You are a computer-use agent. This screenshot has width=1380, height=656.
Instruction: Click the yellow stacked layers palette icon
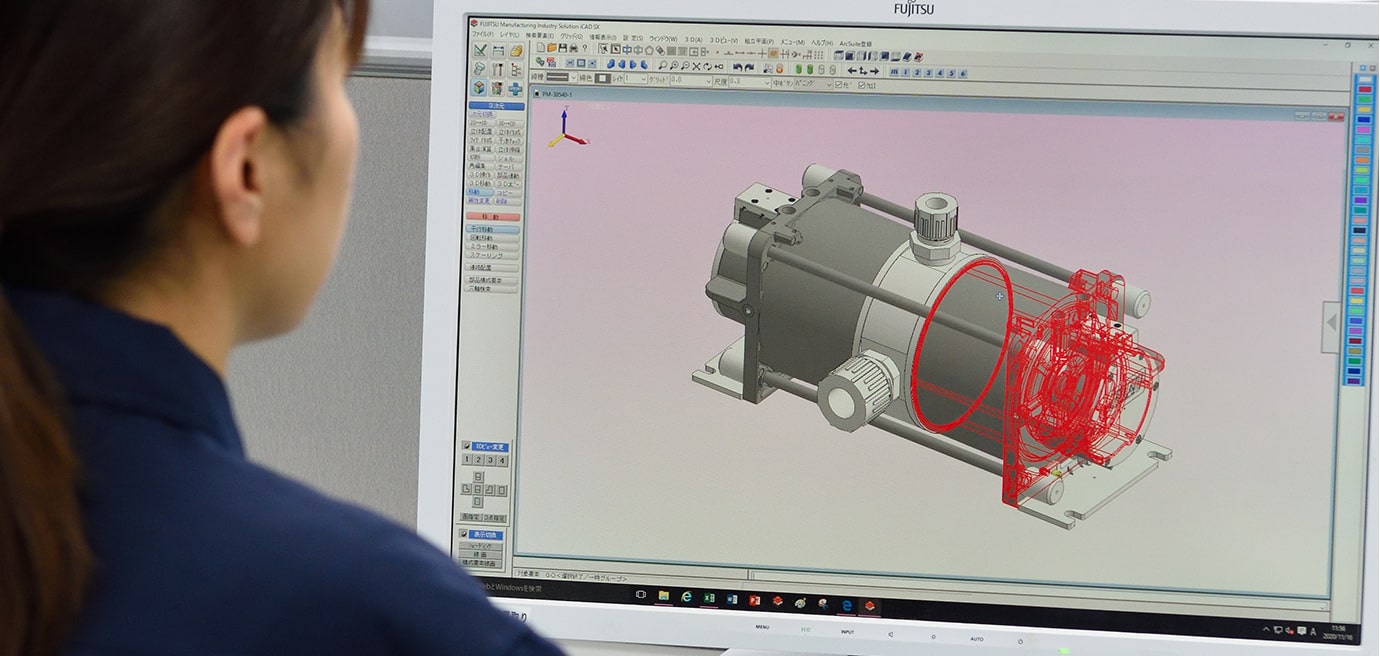(x=516, y=51)
